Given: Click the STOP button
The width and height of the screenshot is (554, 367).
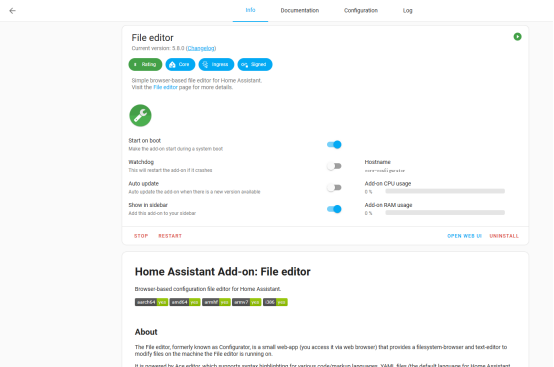Looking at the screenshot, I should 141,236.
